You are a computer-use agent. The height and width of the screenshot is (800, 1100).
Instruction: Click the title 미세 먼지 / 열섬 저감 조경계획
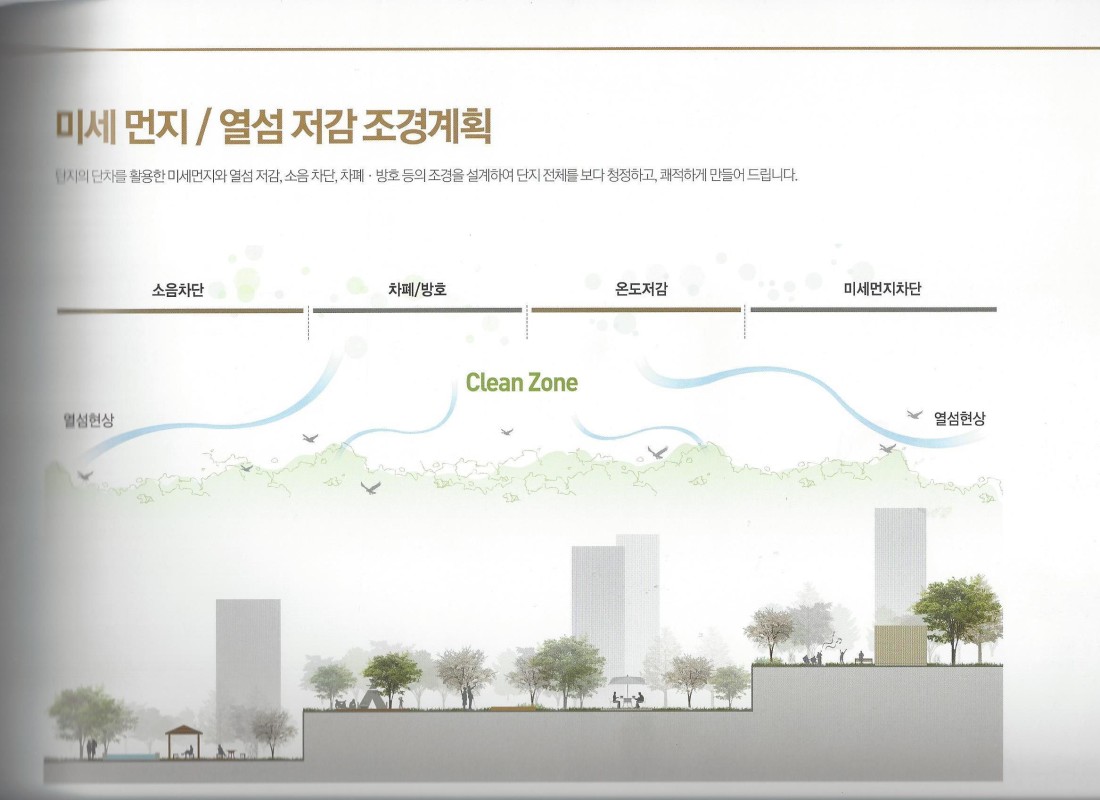tap(274, 127)
